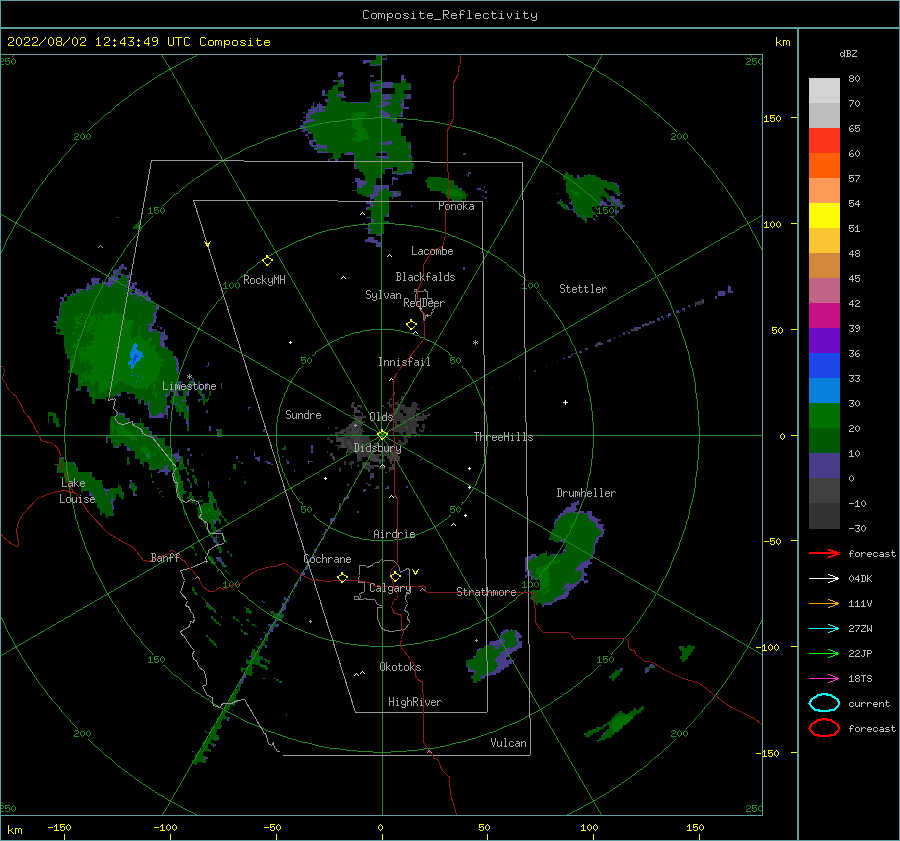Click the magenta 18TS arrow legend icon
Screen dimensions: 900x841
pyautogui.click(x=824, y=679)
